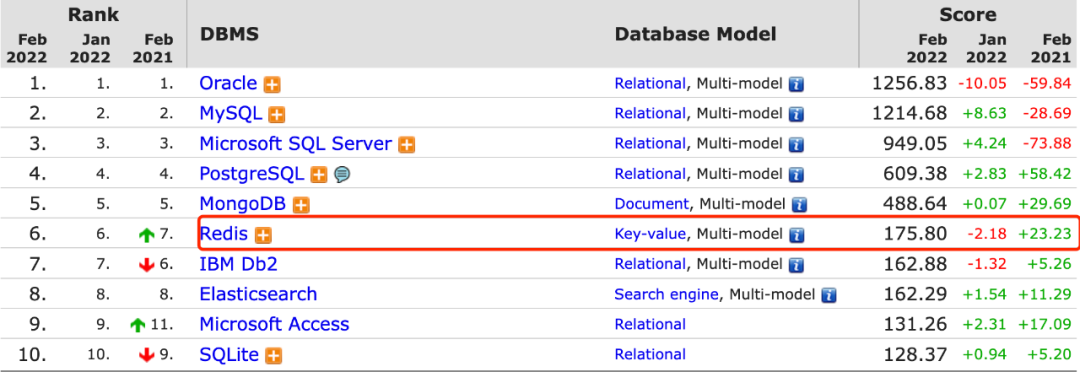1080x372 pixels.
Task: Select Microsoft Access score value 131.26
Action: pyautogui.click(x=916, y=325)
